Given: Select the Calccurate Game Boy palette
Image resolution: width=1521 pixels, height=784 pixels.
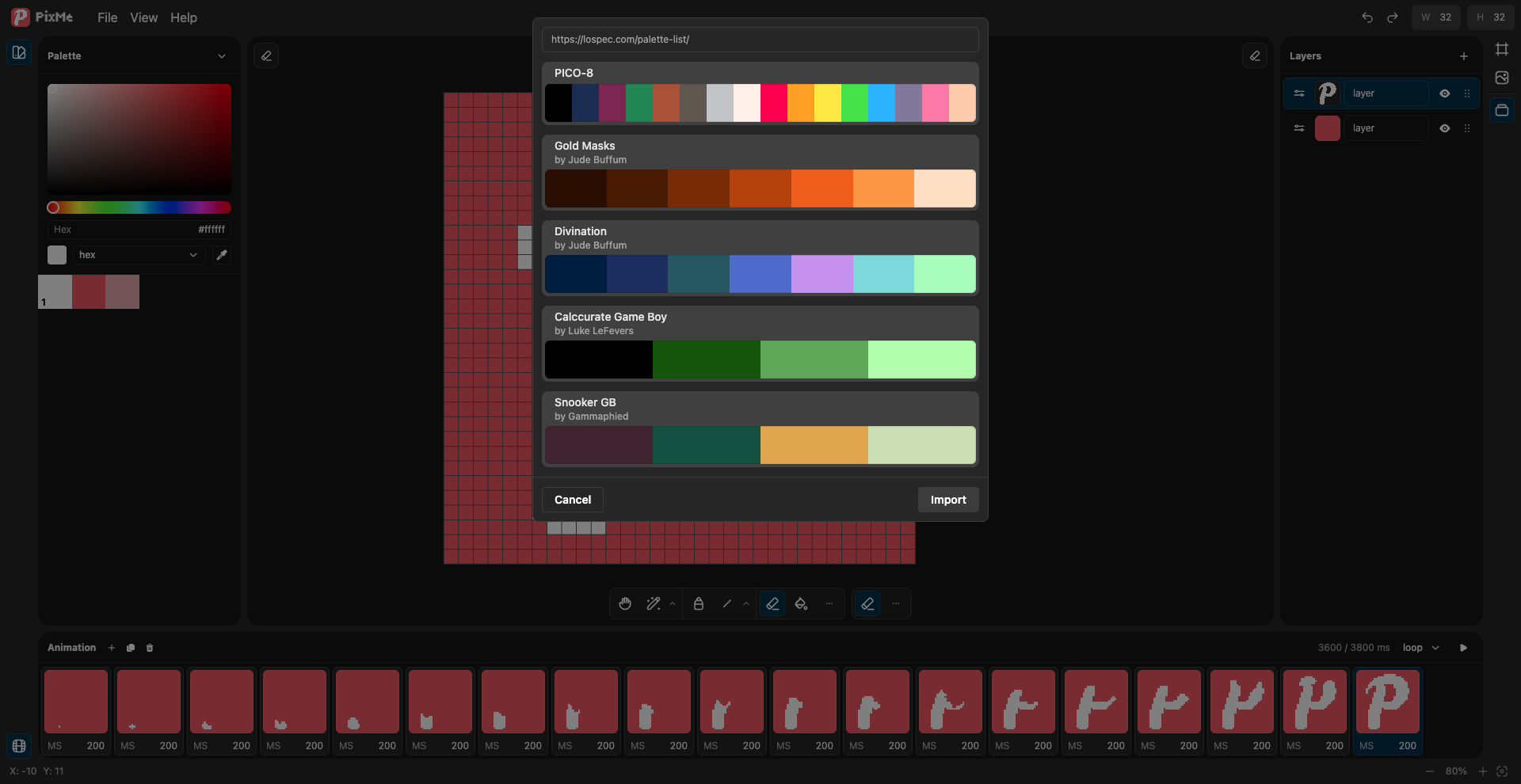Looking at the screenshot, I should (760, 344).
